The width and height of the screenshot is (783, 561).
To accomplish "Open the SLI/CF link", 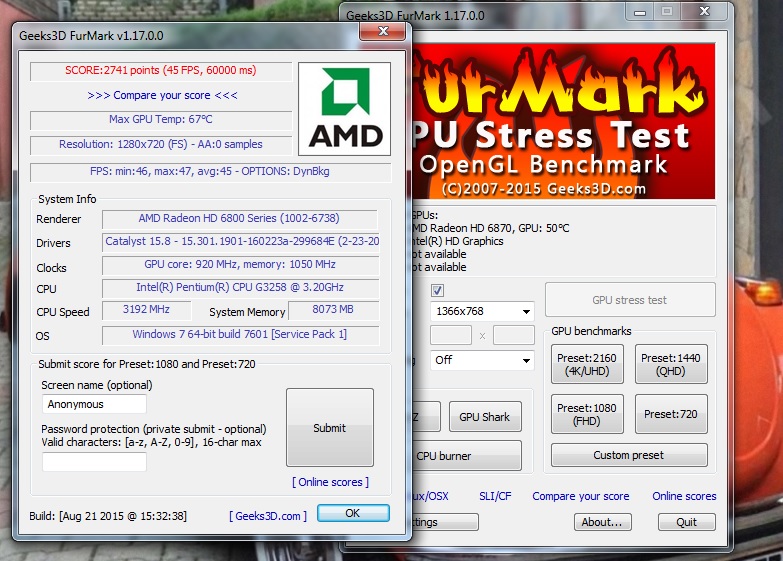I will coord(495,496).
